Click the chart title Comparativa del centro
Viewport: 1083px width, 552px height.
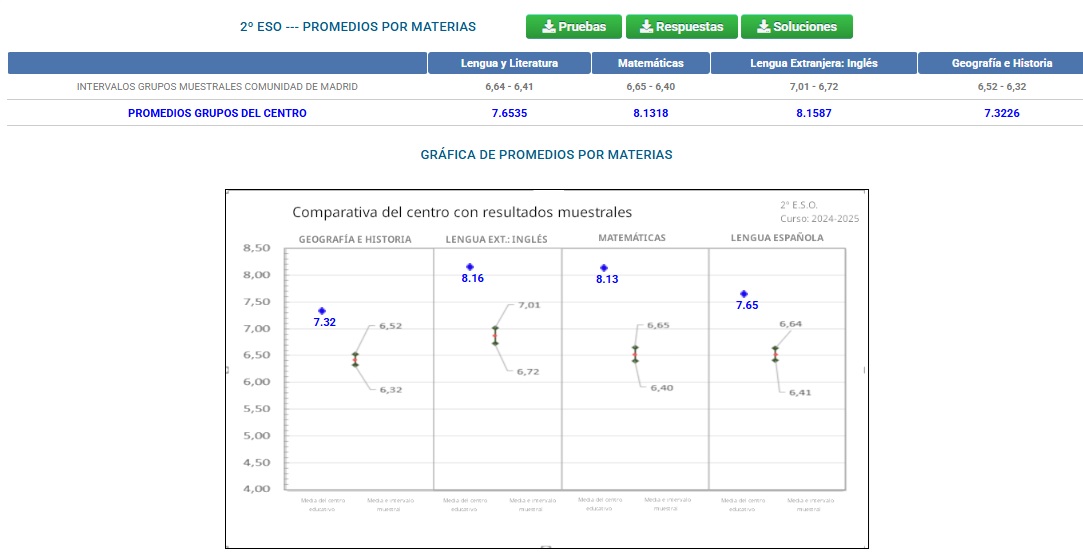[x=461, y=212]
